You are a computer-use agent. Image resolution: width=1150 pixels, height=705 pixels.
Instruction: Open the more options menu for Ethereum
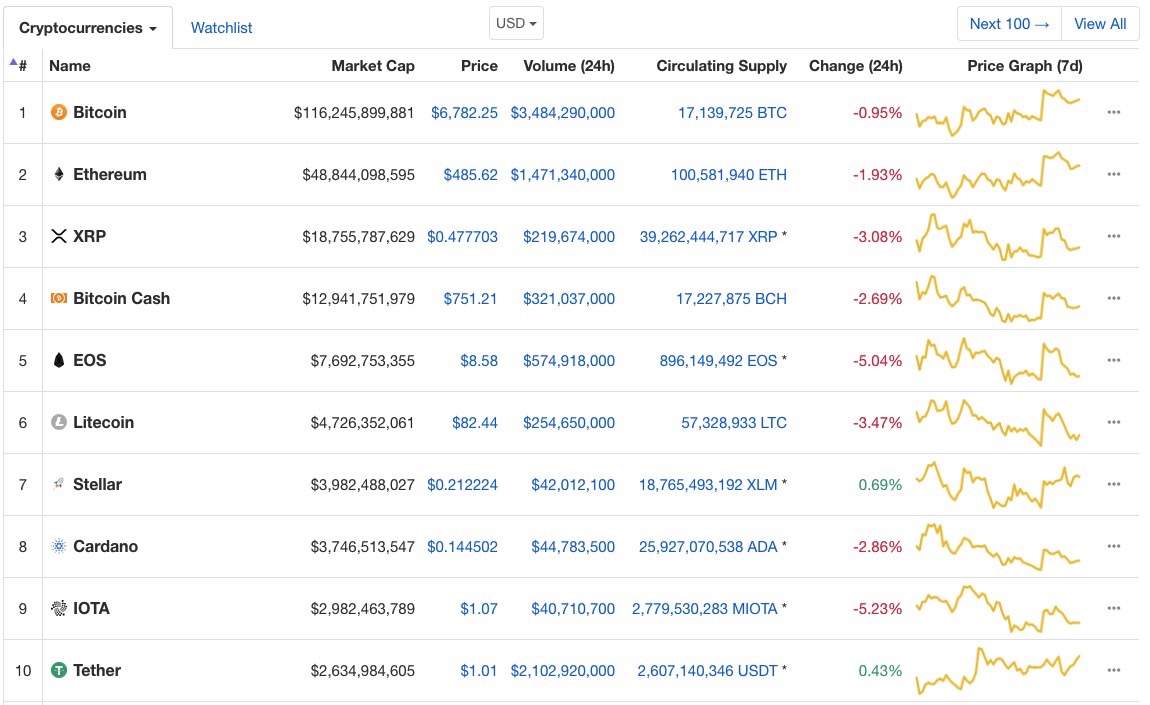click(x=1113, y=174)
